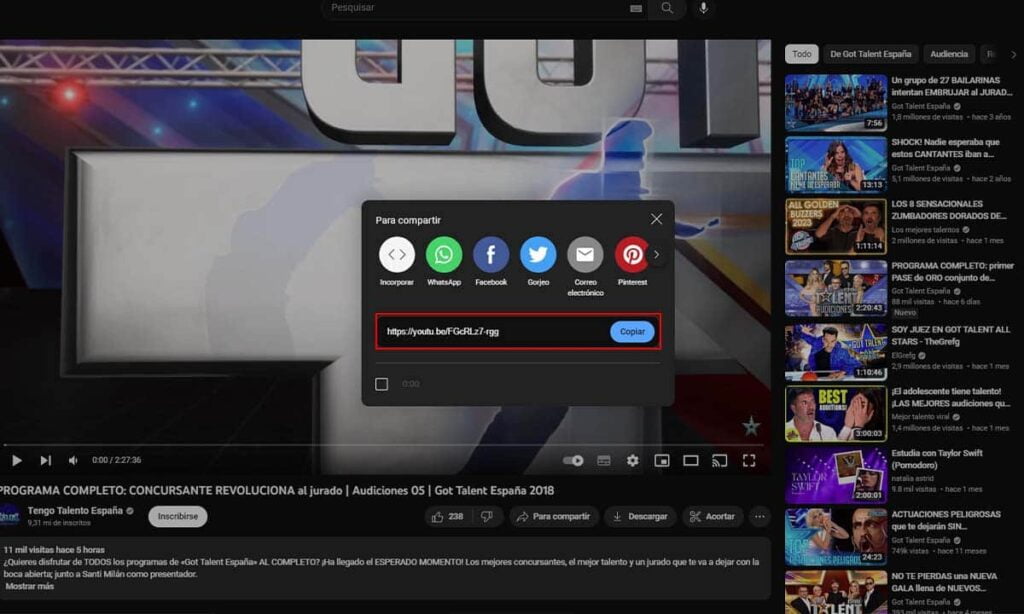Select De Got Talent España chip
The height and width of the screenshot is (614, 1024).
pos(870,54)
